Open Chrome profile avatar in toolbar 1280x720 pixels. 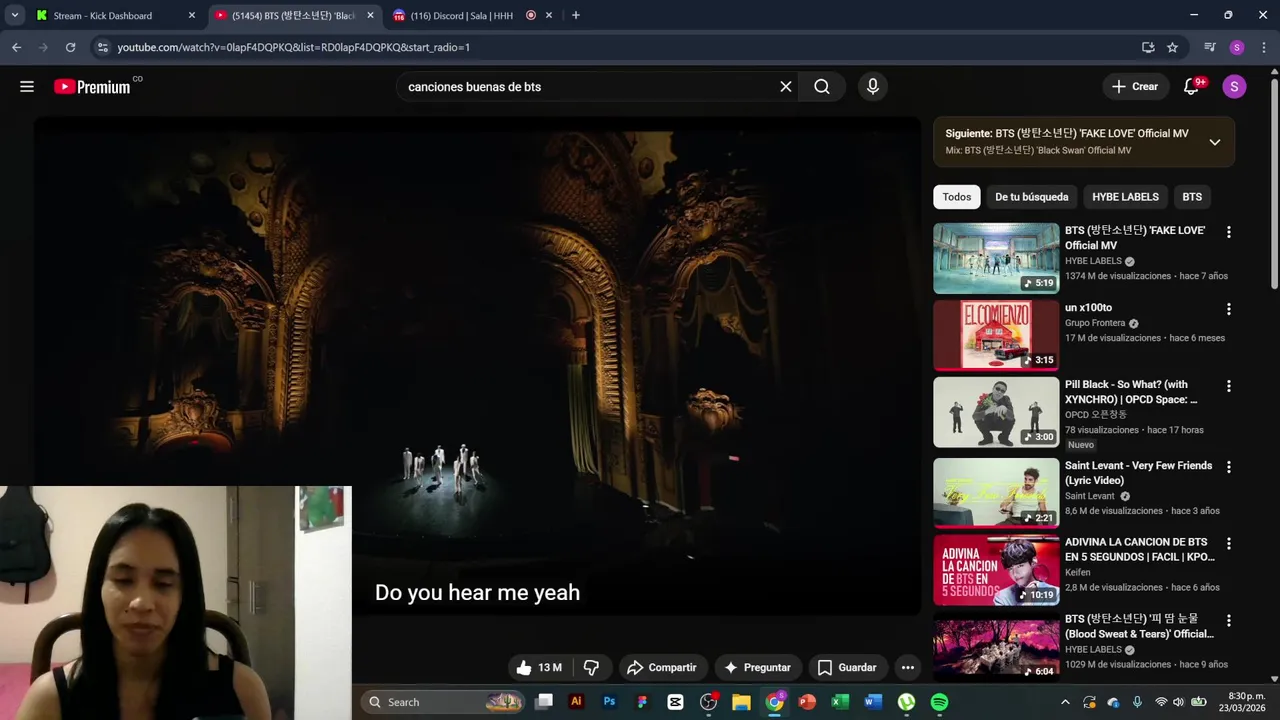click(1237, 47)
